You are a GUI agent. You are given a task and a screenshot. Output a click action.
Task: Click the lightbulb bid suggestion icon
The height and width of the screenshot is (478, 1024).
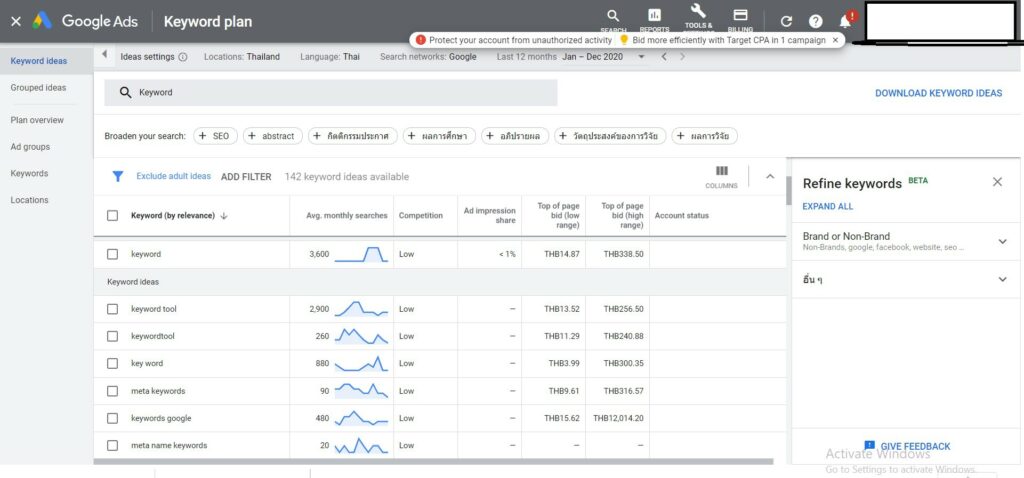tap(624, 40)
